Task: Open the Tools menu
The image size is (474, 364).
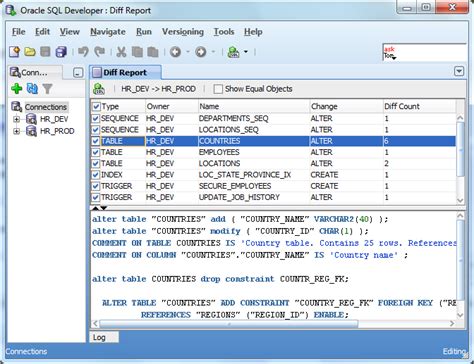Action: point(224,32)
